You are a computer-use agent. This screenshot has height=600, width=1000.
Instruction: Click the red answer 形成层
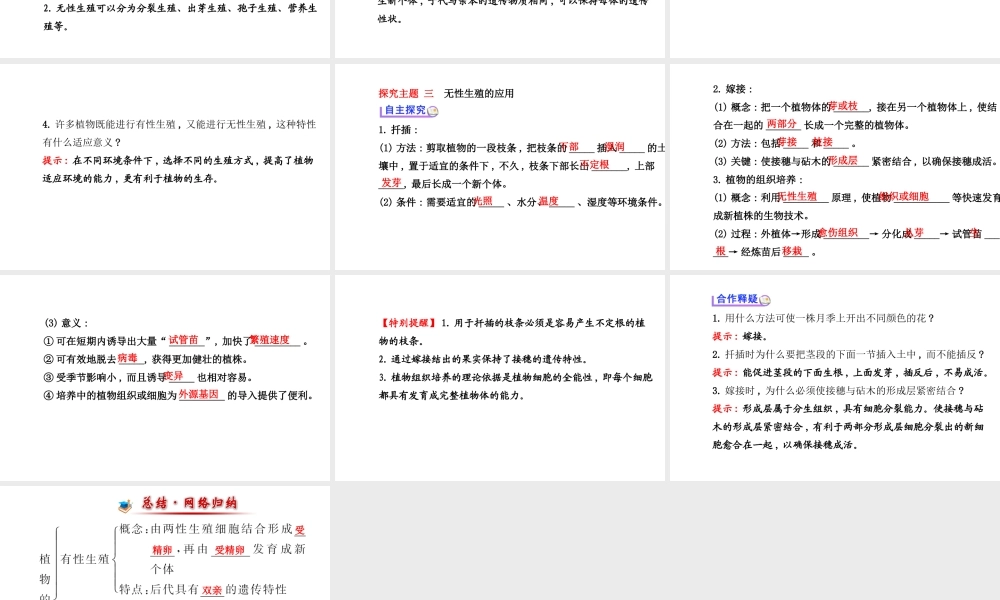843,160
